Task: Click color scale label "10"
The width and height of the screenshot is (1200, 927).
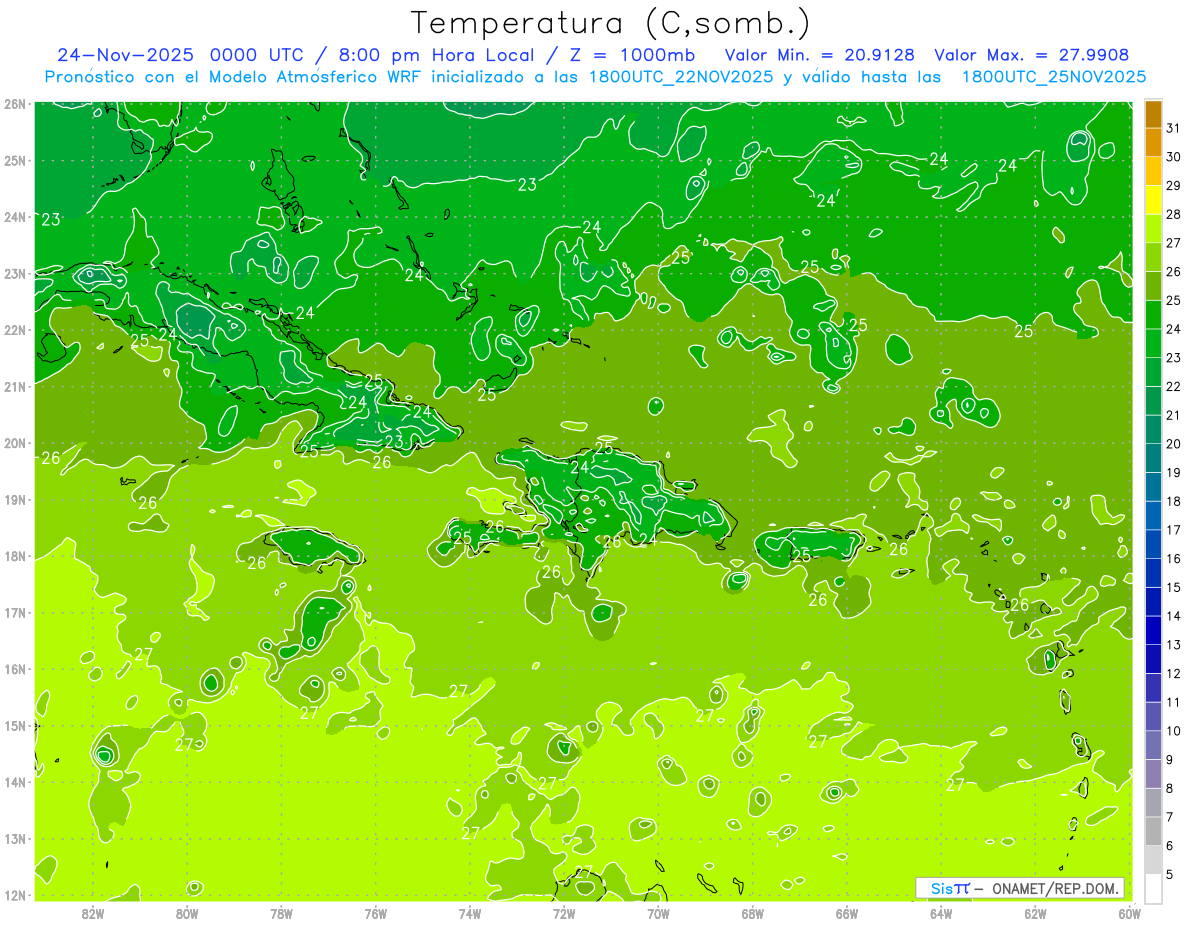Action: [x=1174, y=731]
